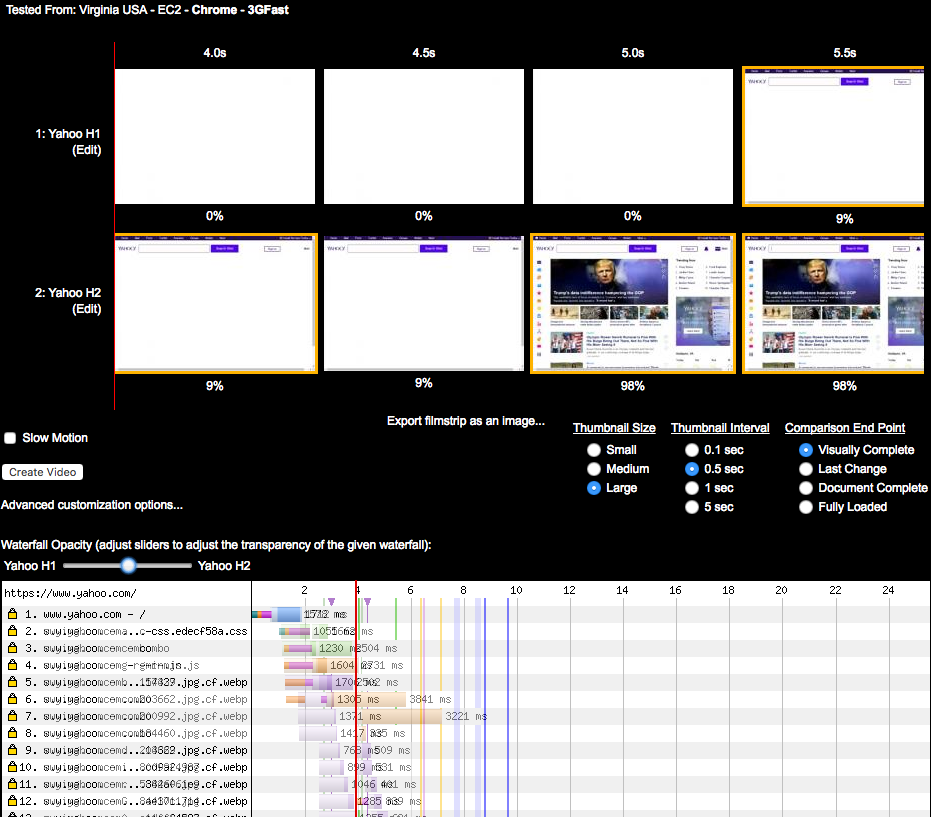Click Export filmstrip as an image
Screen dimensions: 931x817
(465, 421)
